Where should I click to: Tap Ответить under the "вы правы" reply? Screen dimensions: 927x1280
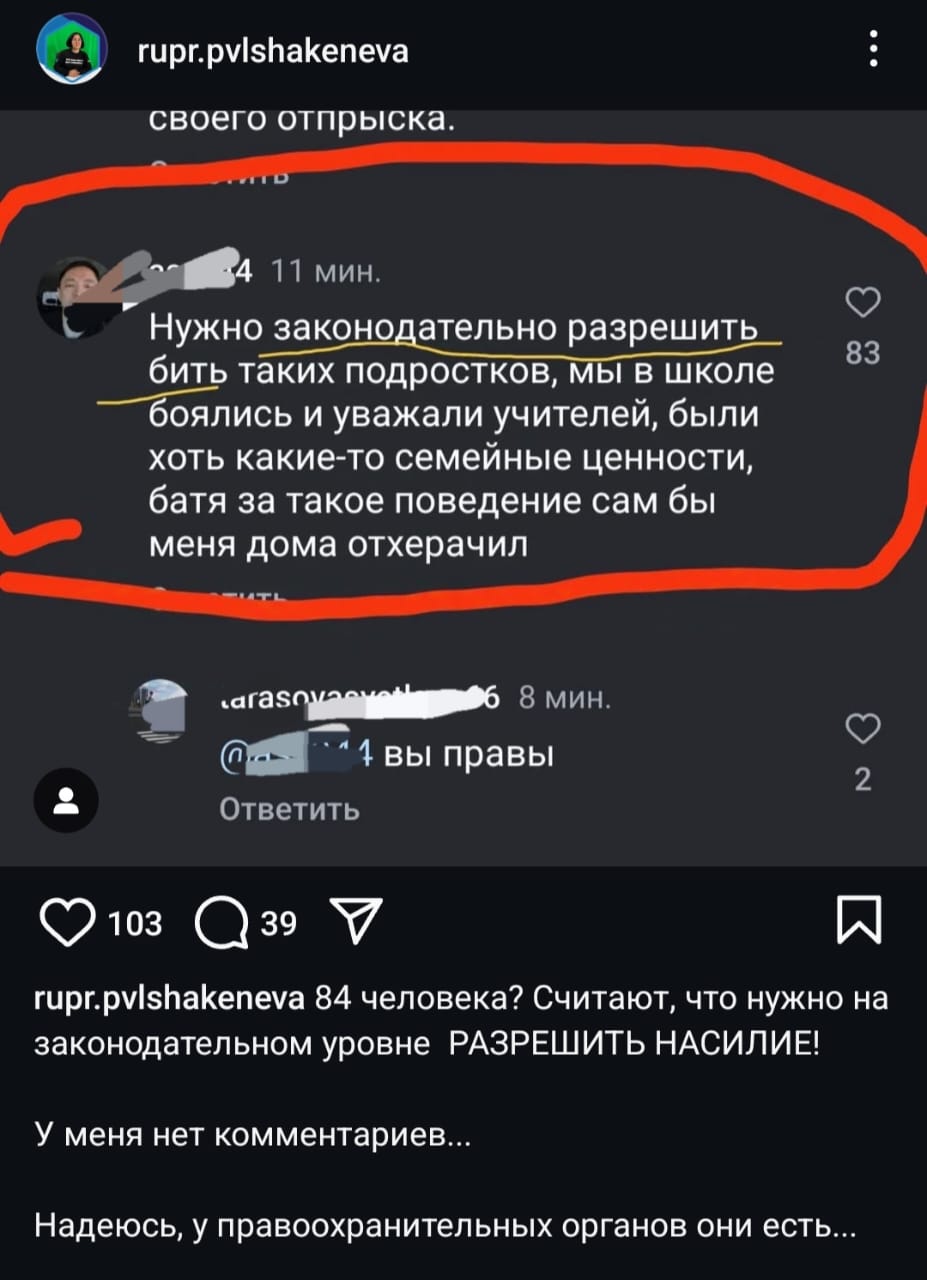pos(290,808)
